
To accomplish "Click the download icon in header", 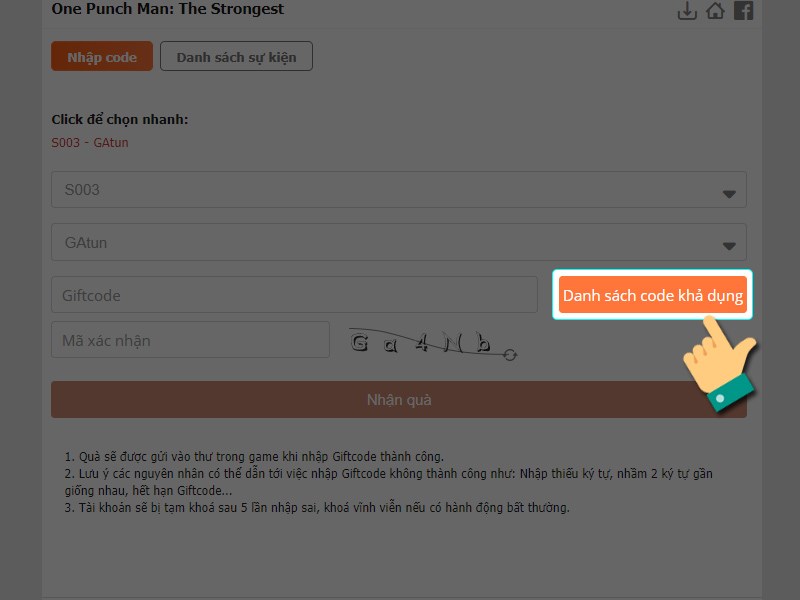I will click(687, 10).
